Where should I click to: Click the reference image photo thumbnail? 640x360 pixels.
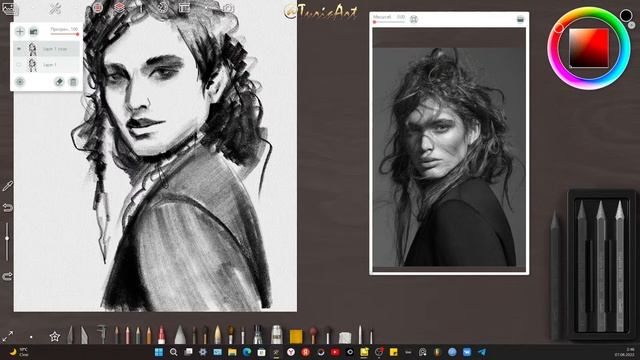pos(449,157)
